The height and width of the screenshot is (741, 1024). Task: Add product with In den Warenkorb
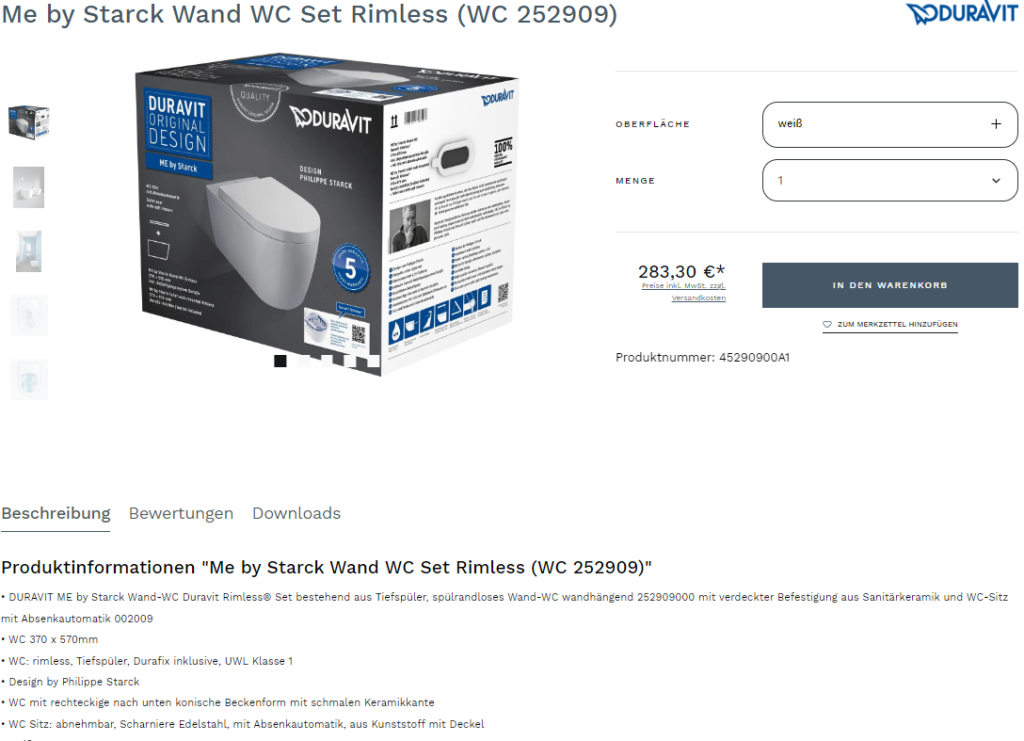click(x=889, y=285)
